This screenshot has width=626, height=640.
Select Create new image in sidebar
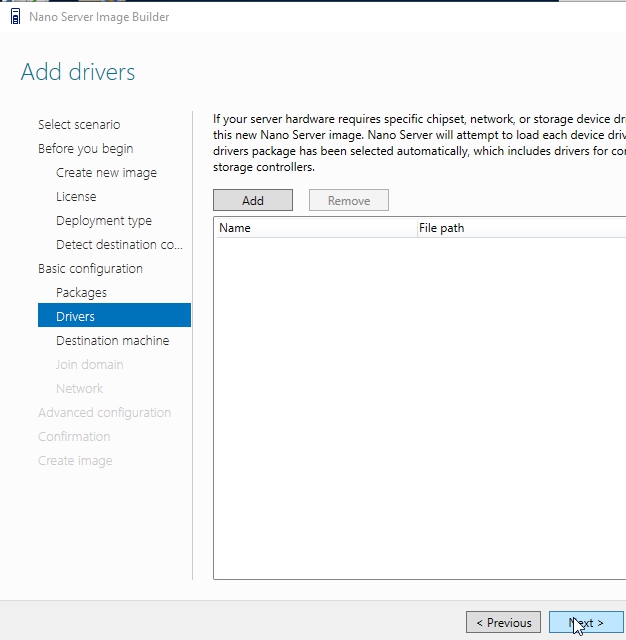106,173
